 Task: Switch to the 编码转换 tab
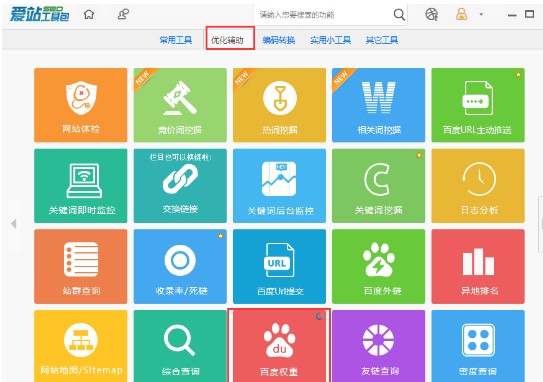279,40
